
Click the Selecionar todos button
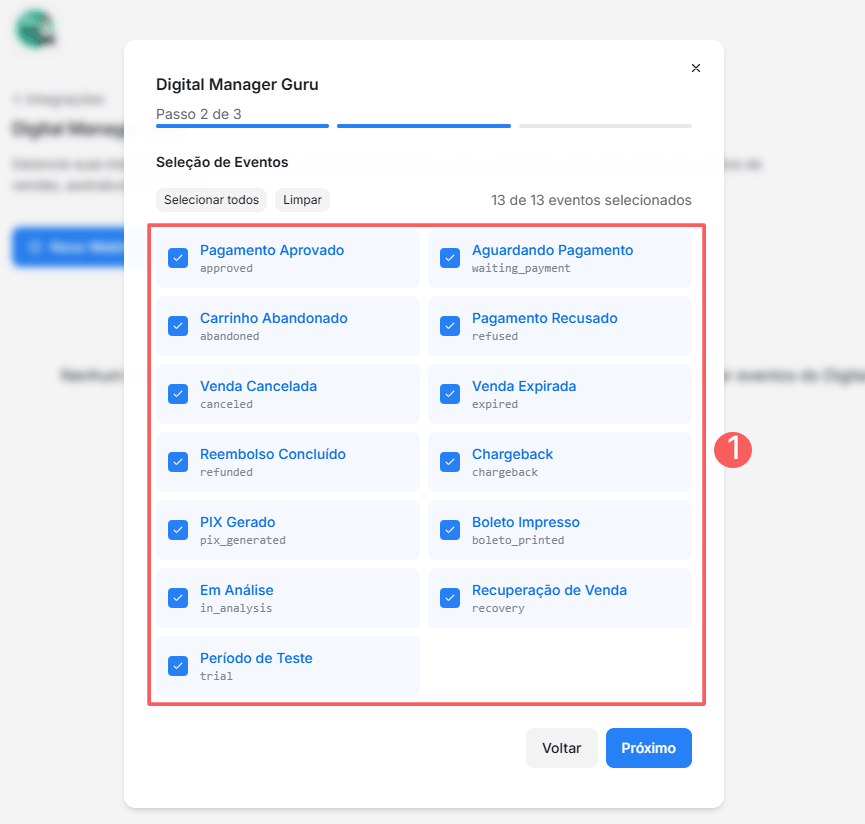[x=211, y=200]
